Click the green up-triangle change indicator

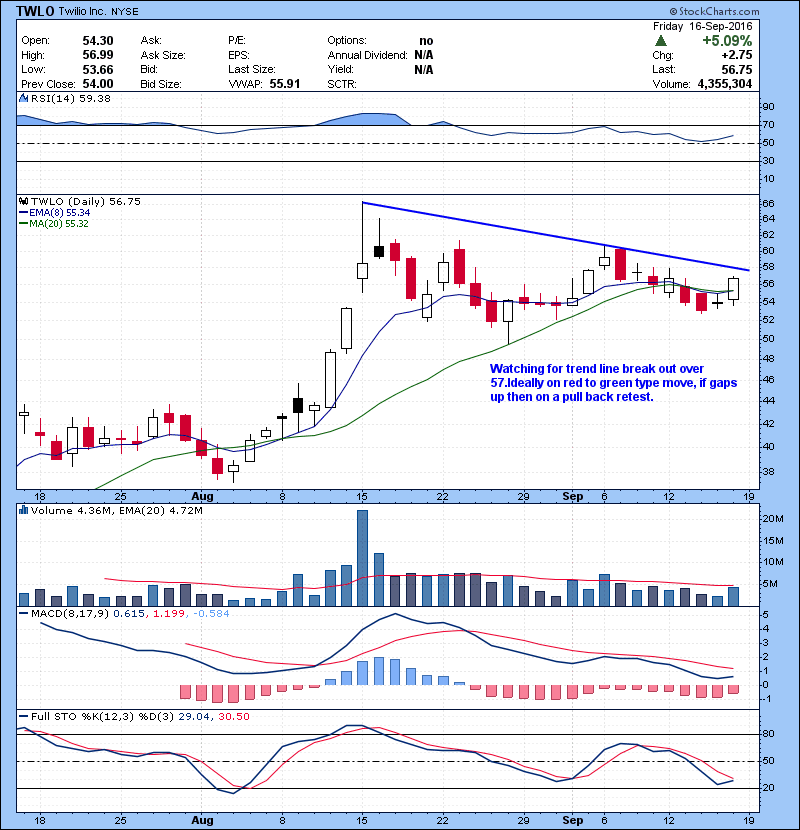660,41
